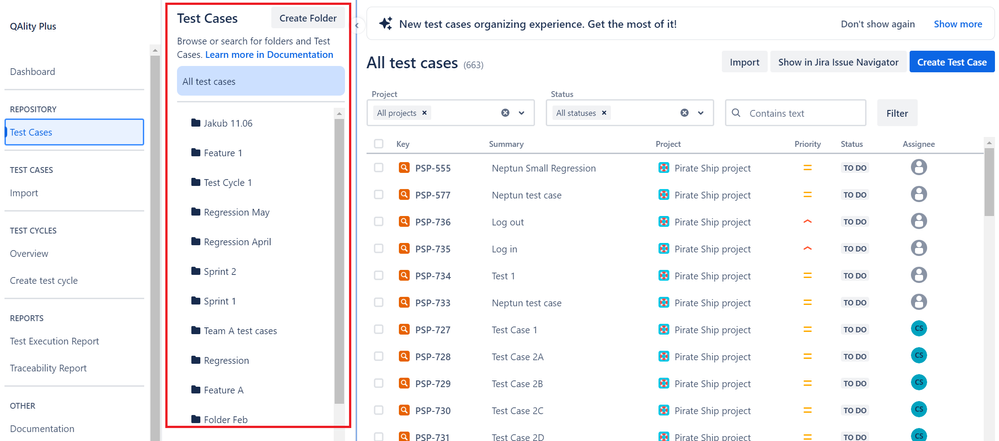Click the search magnifier icon in text field
999x441 pixels.
point(736,113)
